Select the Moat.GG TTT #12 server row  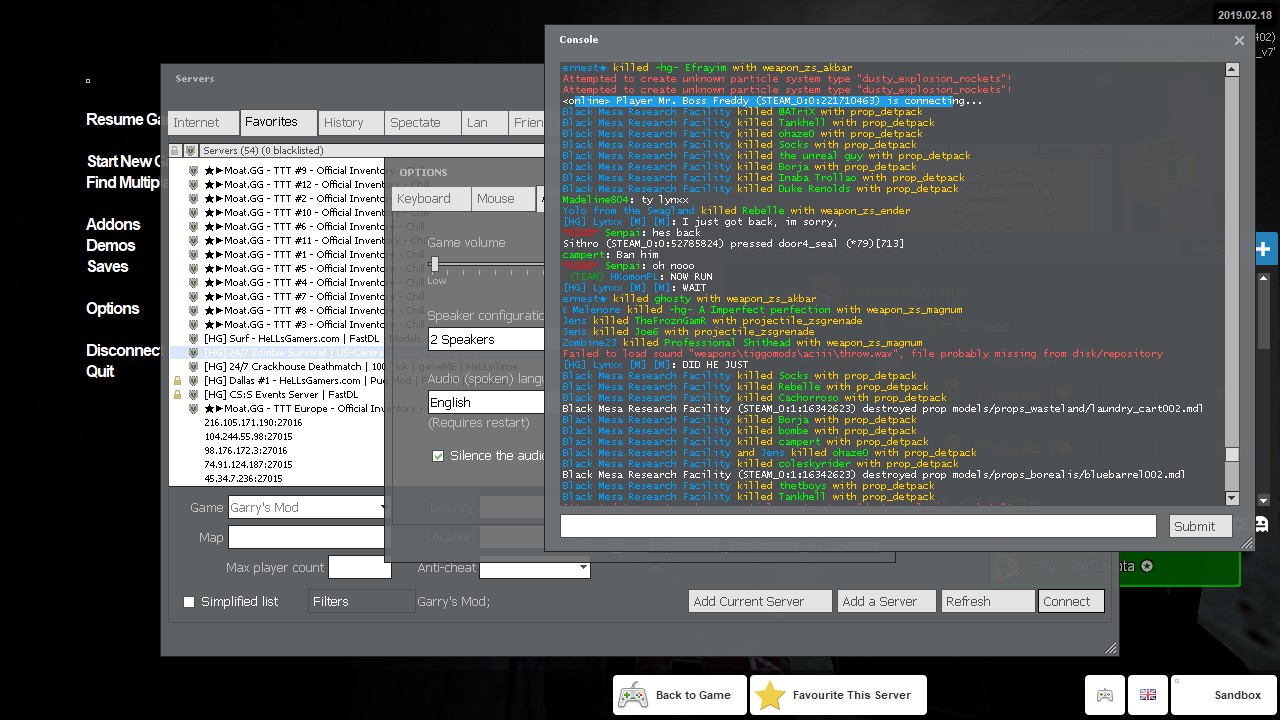[277, 185]
